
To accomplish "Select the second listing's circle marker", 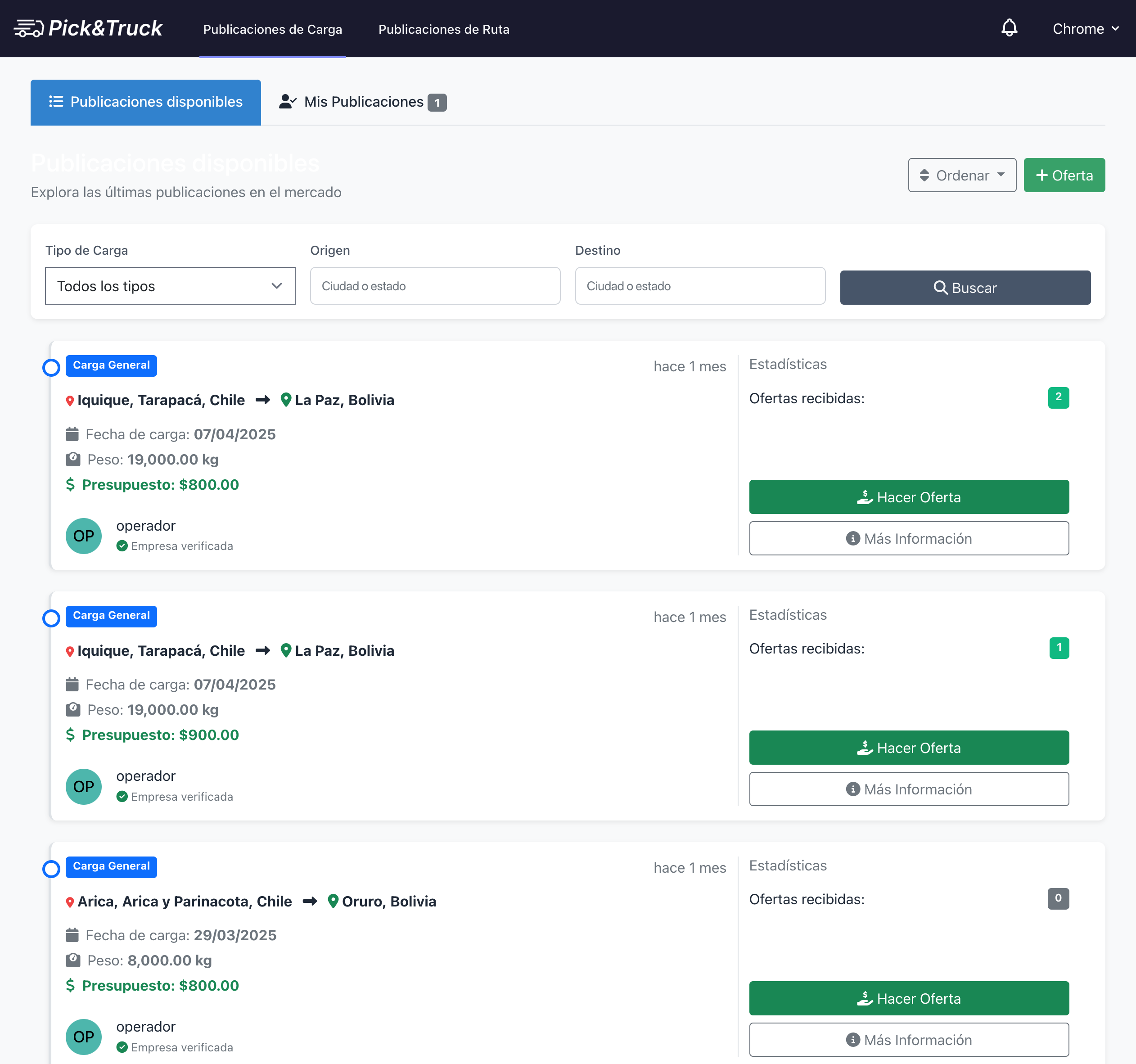I will point(51,618).
